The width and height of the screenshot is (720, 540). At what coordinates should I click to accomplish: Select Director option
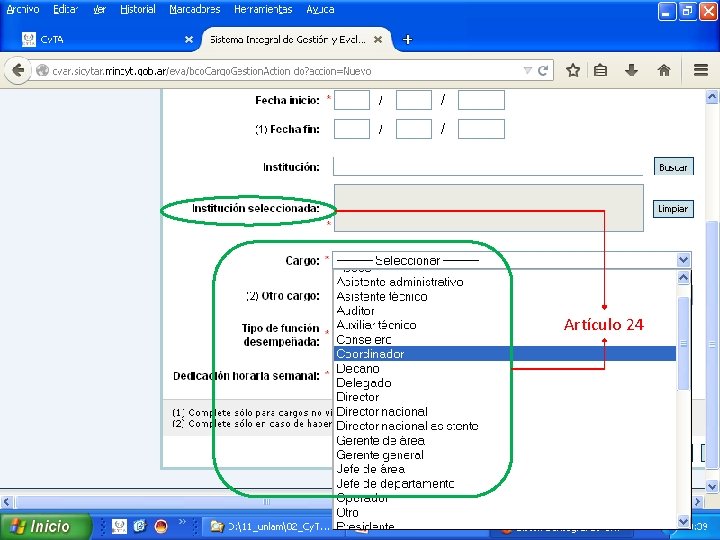click(505, 397)
